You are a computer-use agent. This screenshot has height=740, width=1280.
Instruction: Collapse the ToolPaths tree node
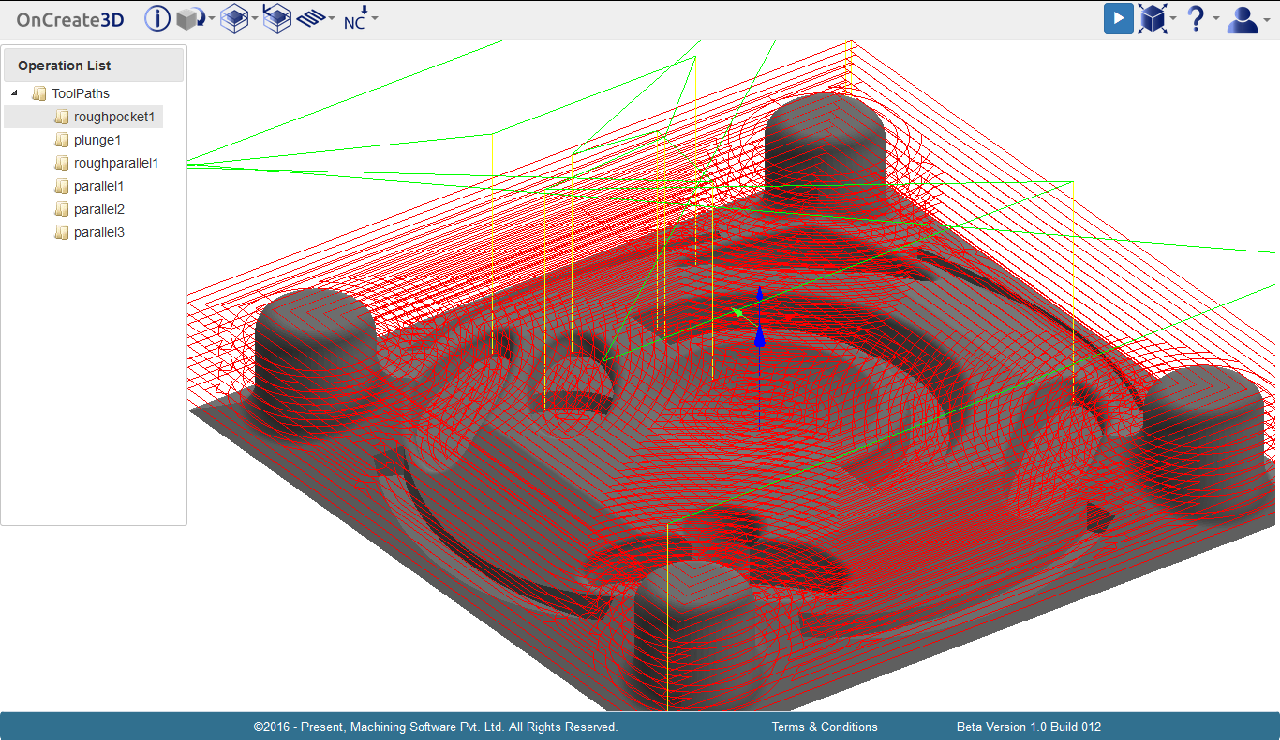coord(14,93)
